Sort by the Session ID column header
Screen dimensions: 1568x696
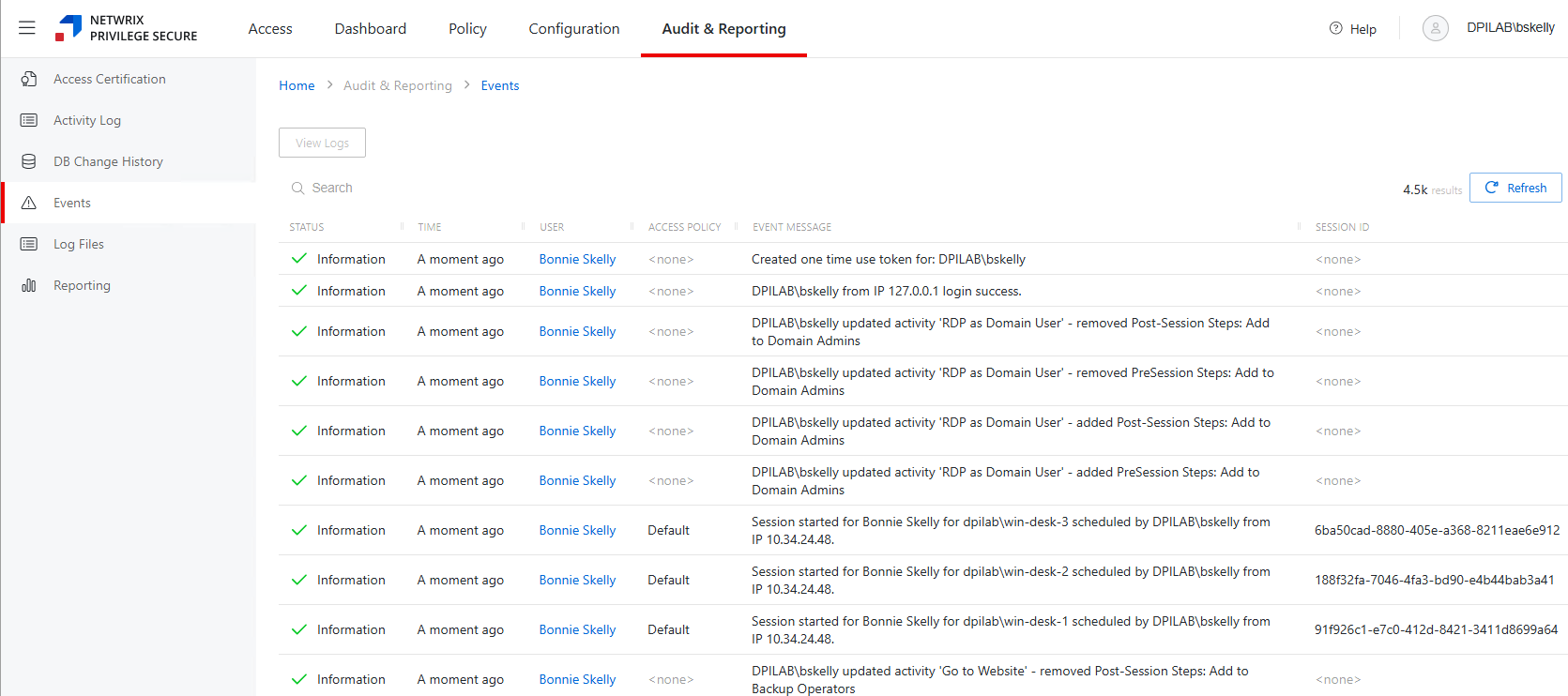(x=1342, y=227)
